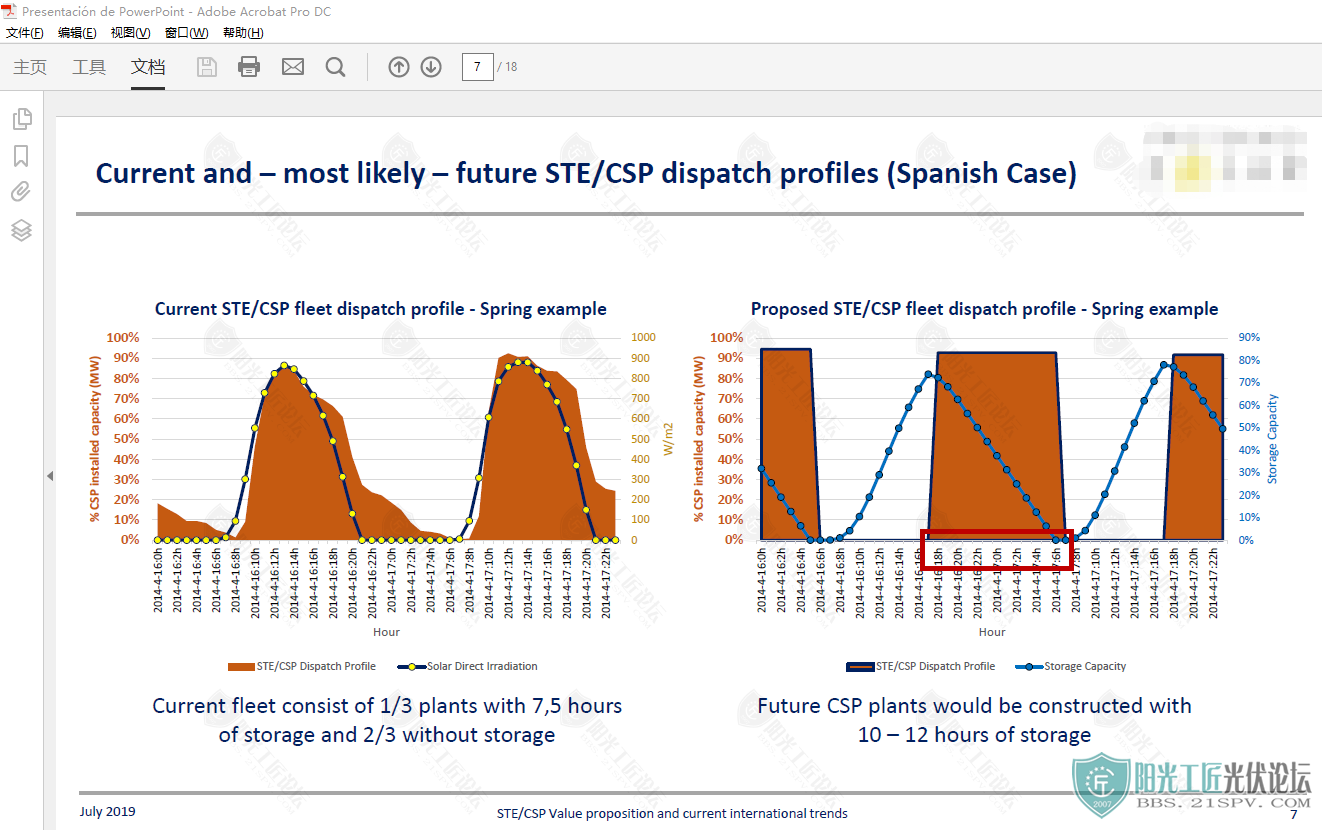
Task: Click the page number input field
Action: click(477, 67)
